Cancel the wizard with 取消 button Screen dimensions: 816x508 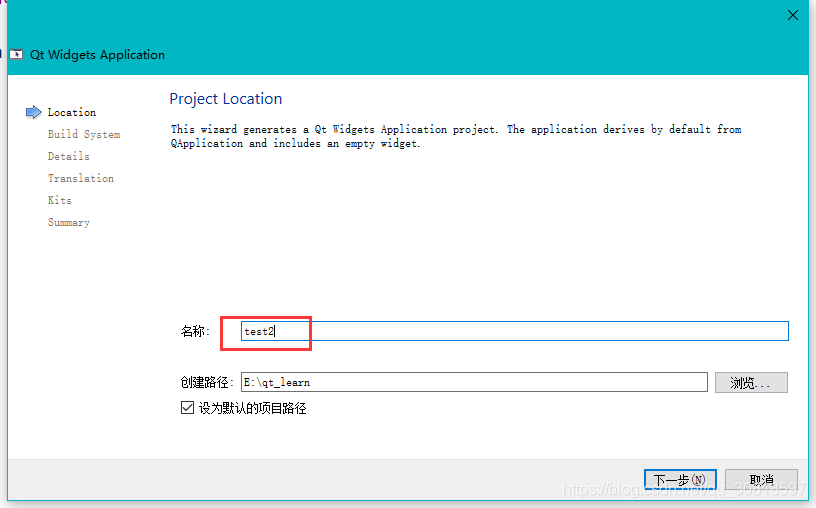761,479
